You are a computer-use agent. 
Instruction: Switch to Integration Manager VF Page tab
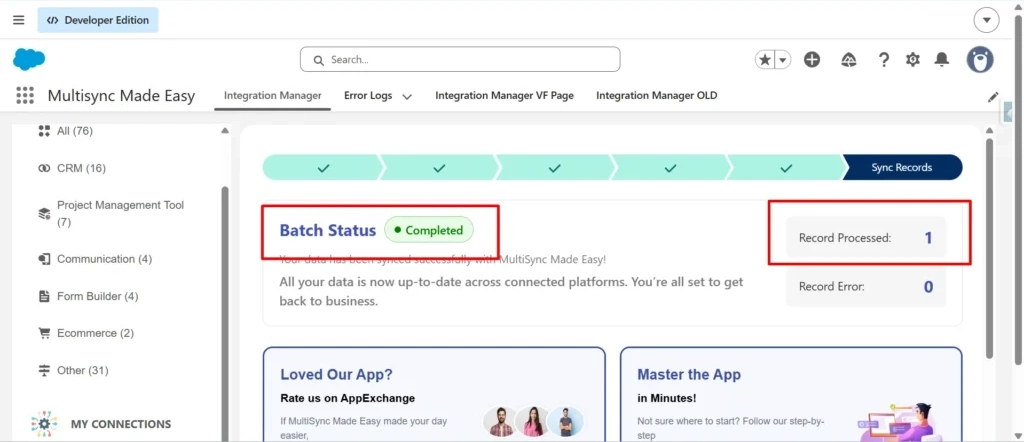pos(504,95)
